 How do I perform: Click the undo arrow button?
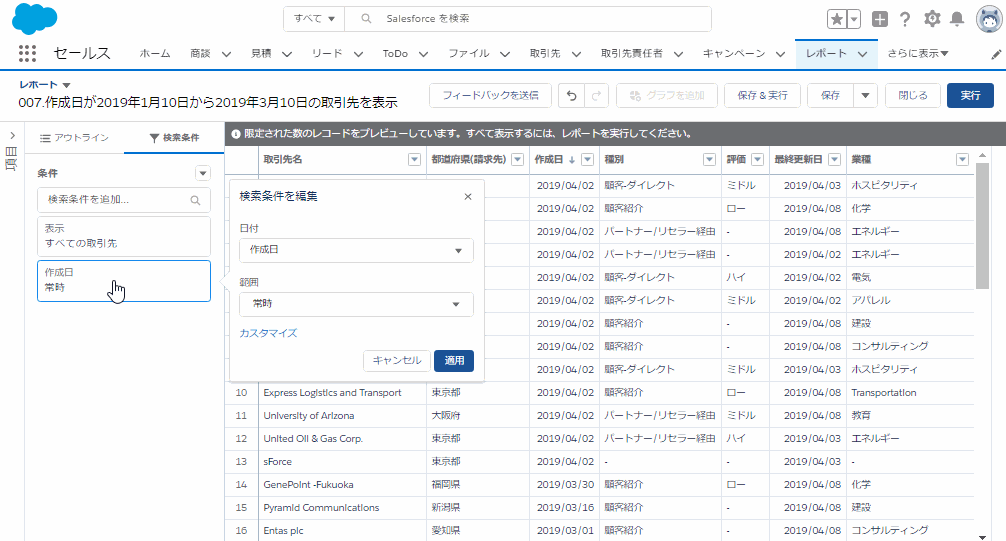(571, 96)
